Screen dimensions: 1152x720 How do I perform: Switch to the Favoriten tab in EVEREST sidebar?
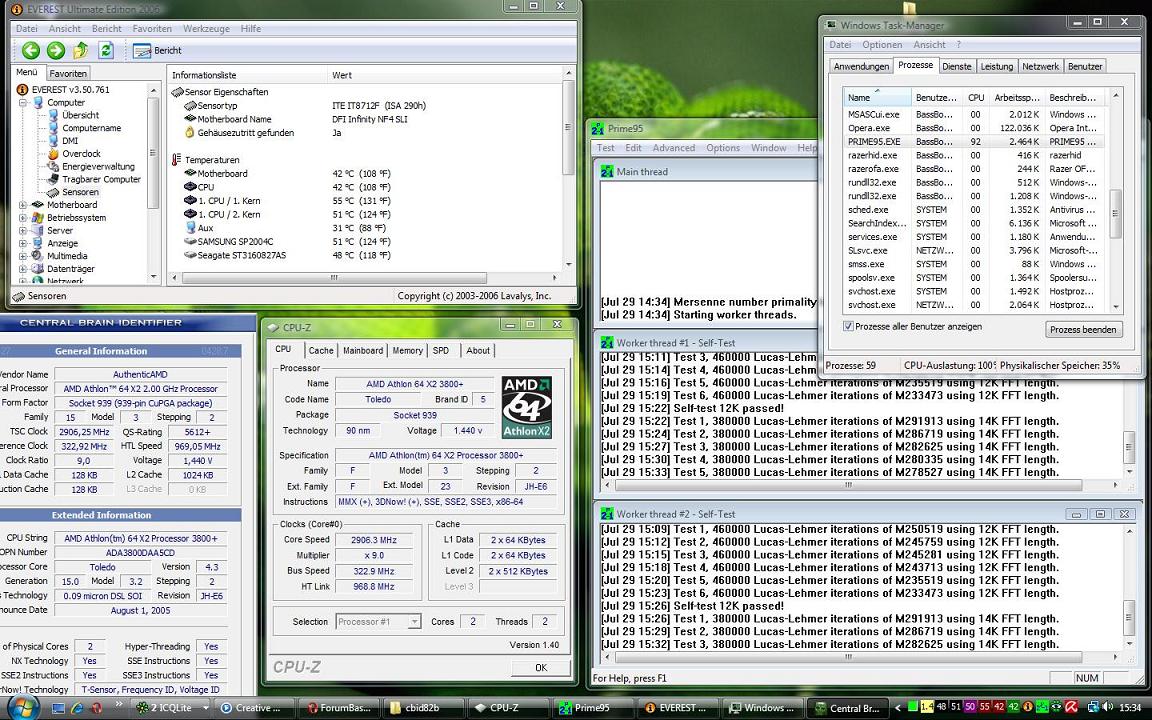coord(68,73)
